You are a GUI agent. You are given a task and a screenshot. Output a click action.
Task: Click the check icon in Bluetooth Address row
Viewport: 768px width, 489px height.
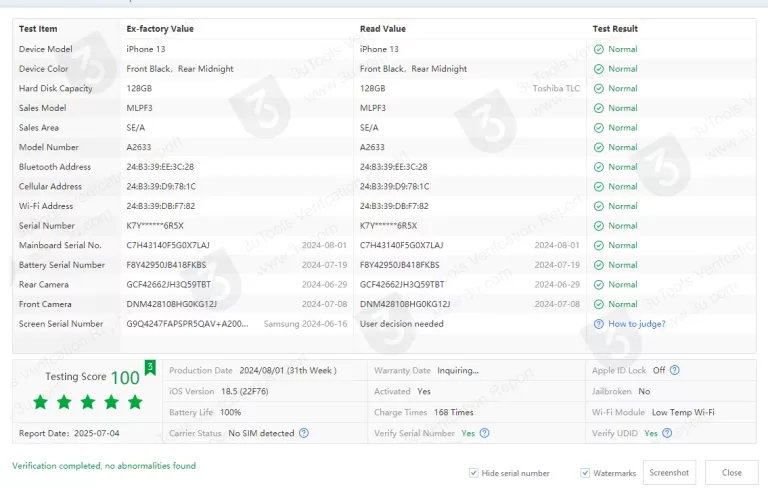click(x=599, y=167)
